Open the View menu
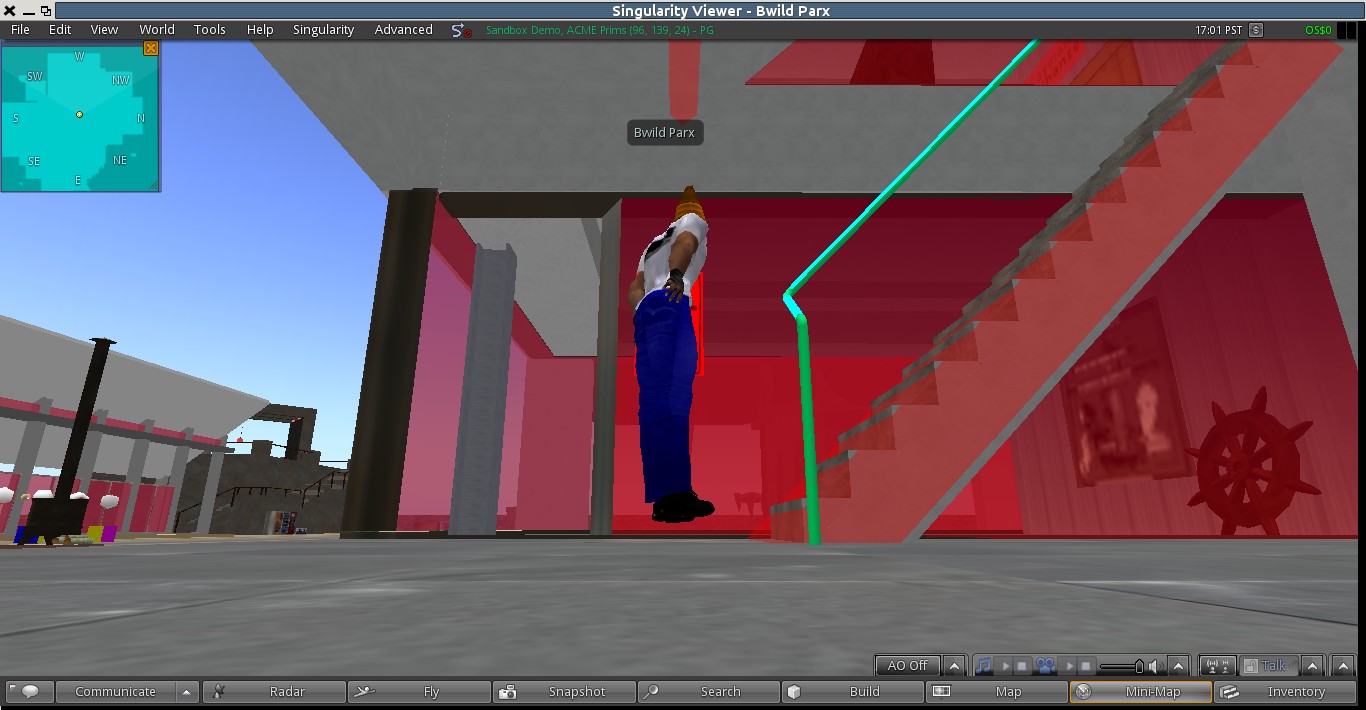Image resolution: width=1366 pixels, height=710 pixels. point(104,29)
